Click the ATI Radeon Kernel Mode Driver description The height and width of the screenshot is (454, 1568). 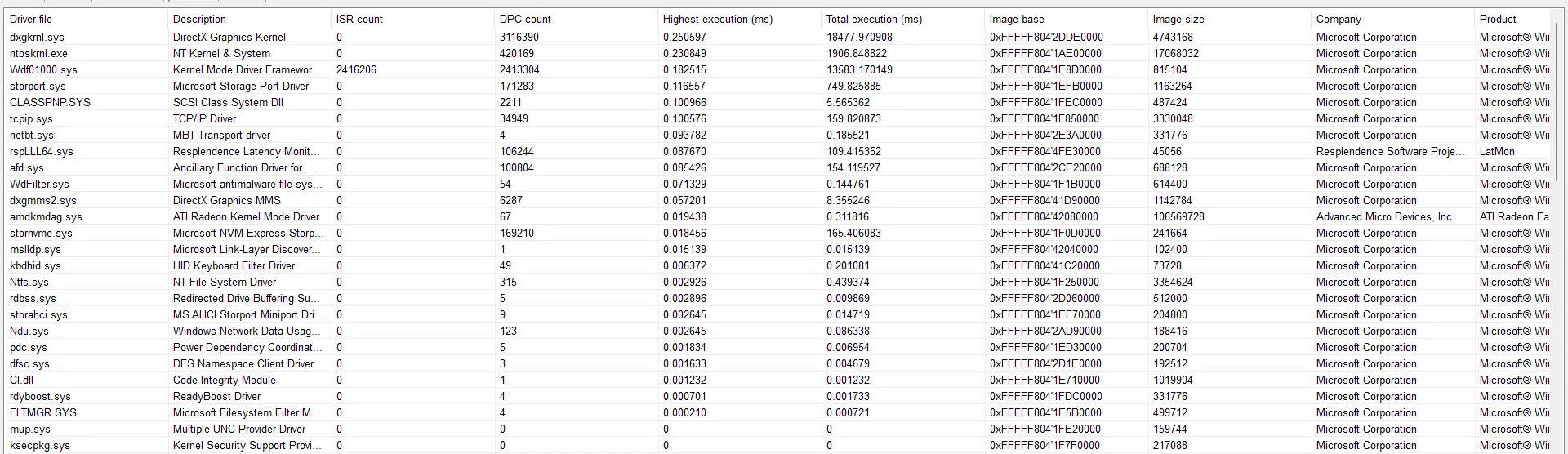247,216
